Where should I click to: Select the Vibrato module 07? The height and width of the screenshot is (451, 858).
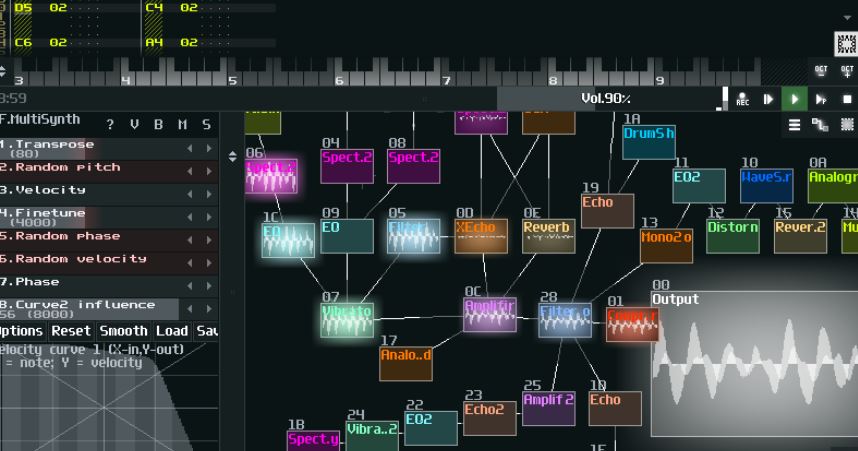(347, 320)
